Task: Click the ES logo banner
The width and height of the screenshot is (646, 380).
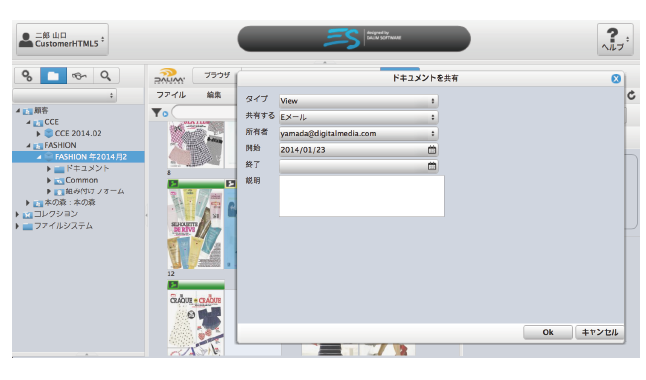Action: pyautogui.click(x=354, y=39)
